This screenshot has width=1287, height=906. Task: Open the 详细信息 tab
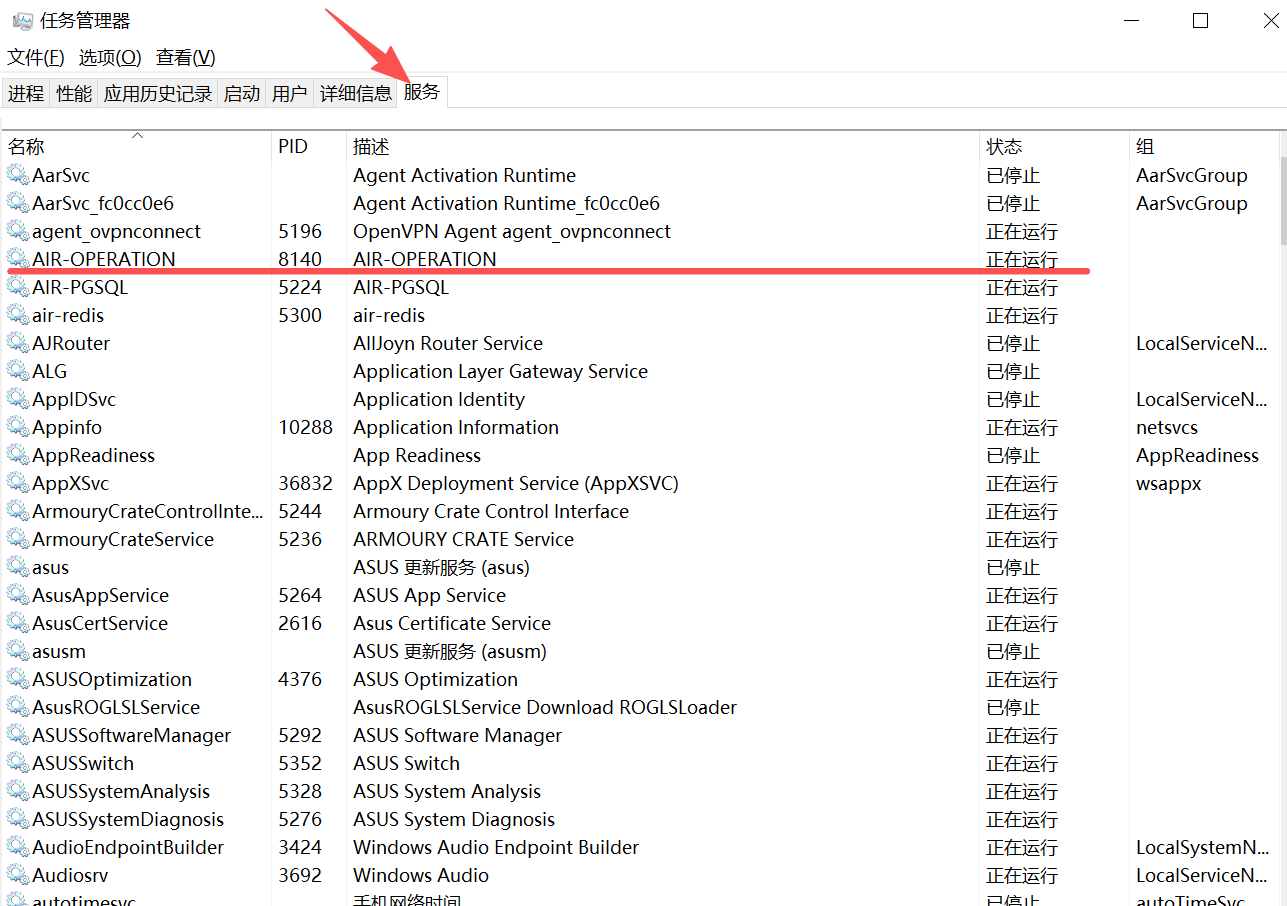(356, 94)
